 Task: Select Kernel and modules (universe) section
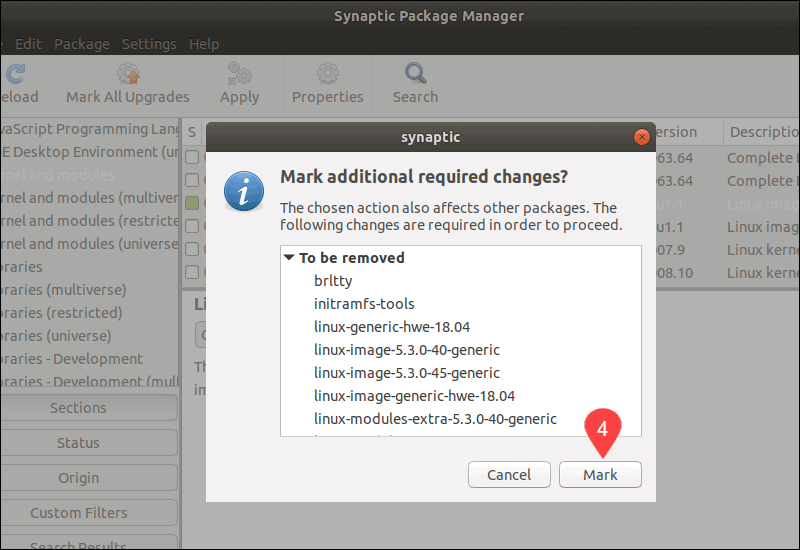[89, 244]
